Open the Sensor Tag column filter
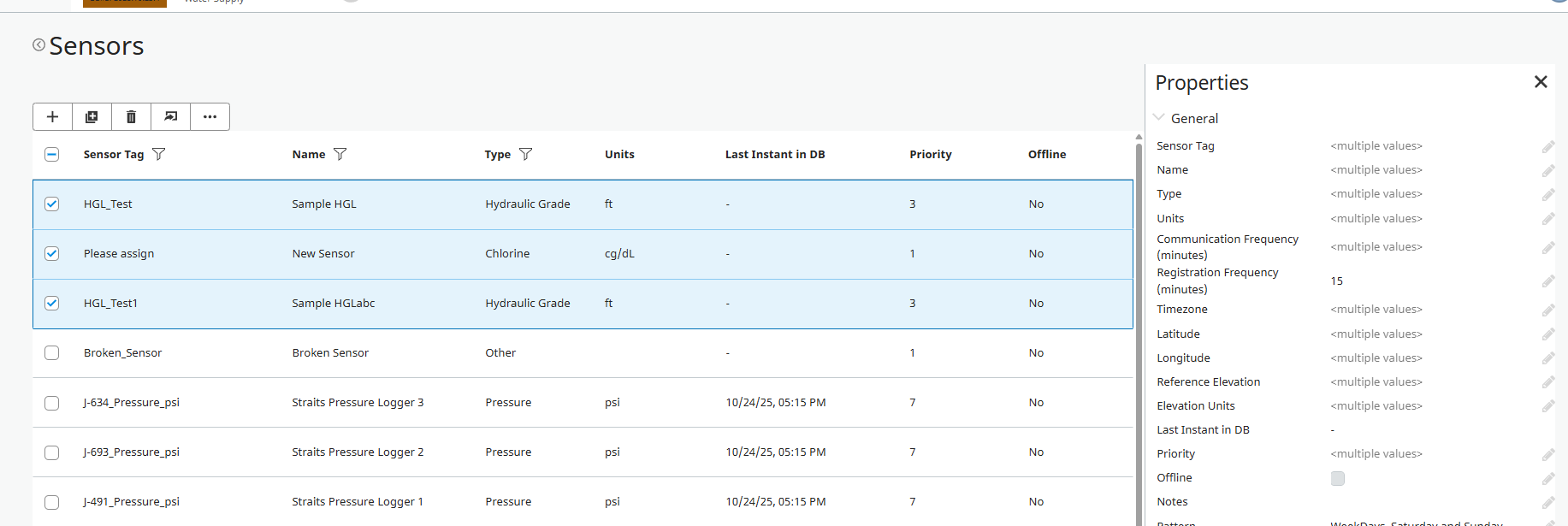The height and width of the screenshot is (526, 1568). click(159, 155)
